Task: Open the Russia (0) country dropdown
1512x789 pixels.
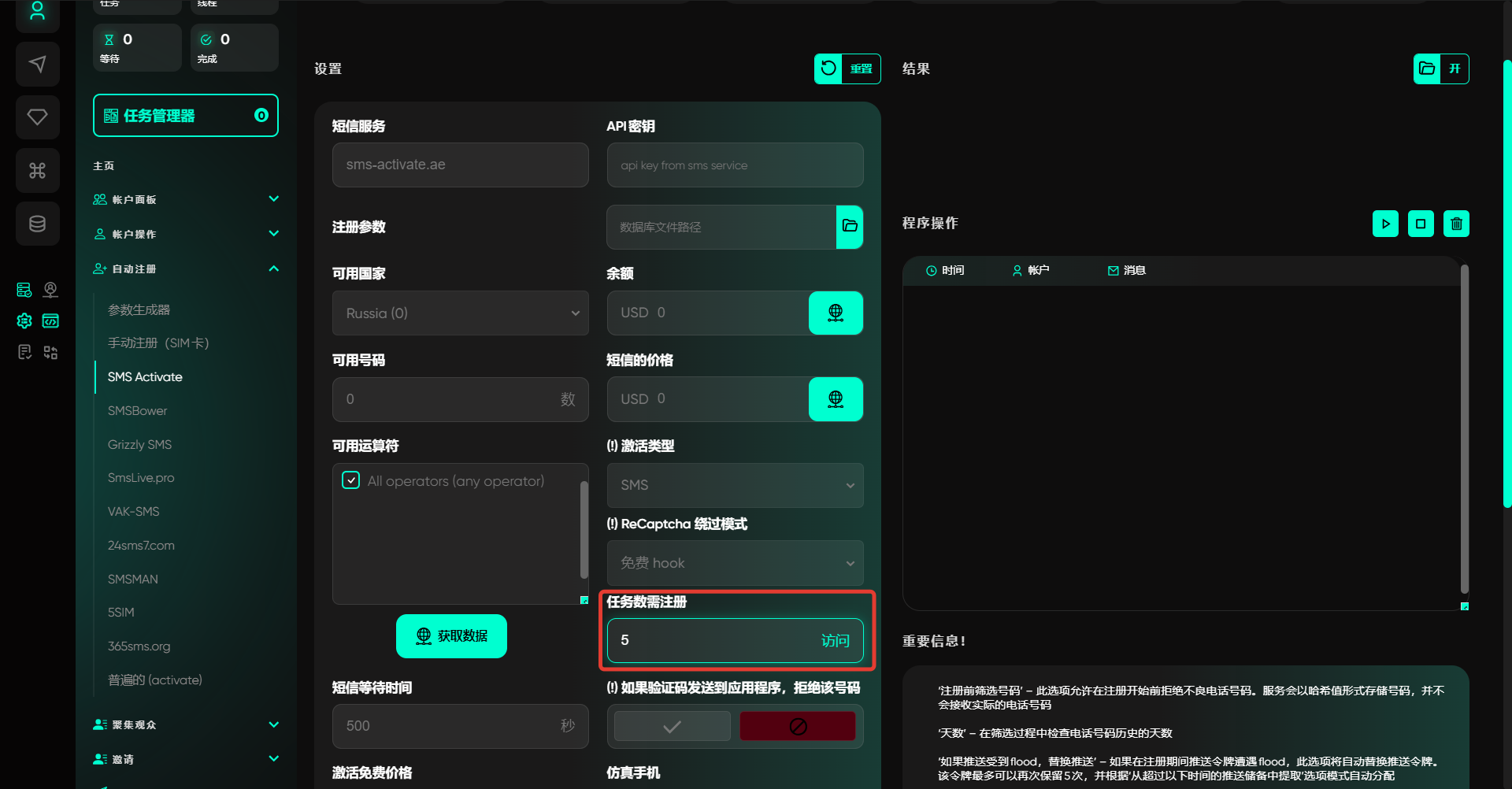Action: [460, 313]
